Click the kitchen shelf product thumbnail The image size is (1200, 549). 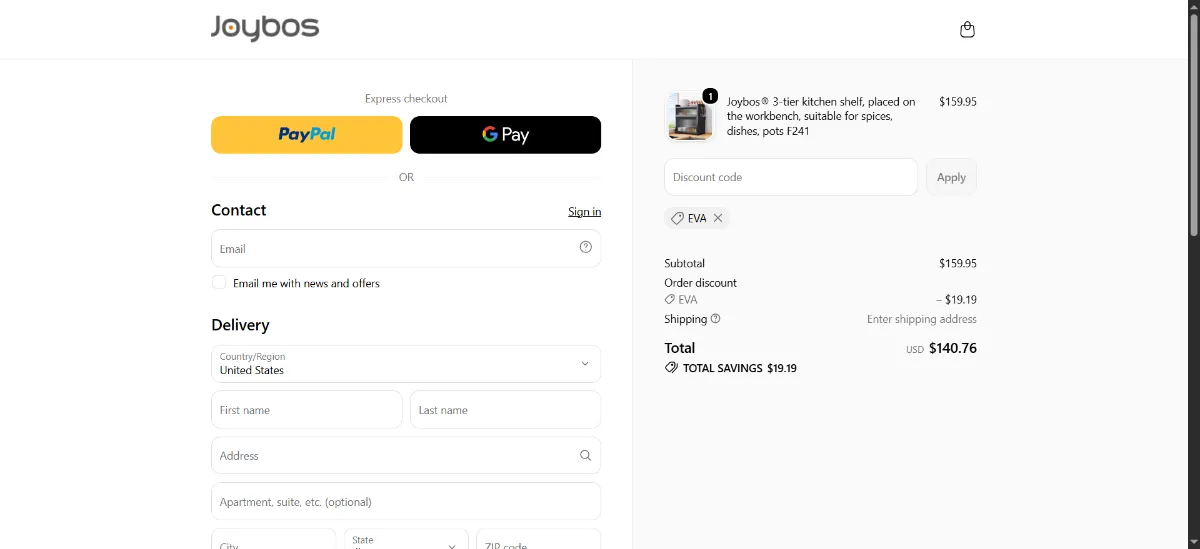click(689, 117)
